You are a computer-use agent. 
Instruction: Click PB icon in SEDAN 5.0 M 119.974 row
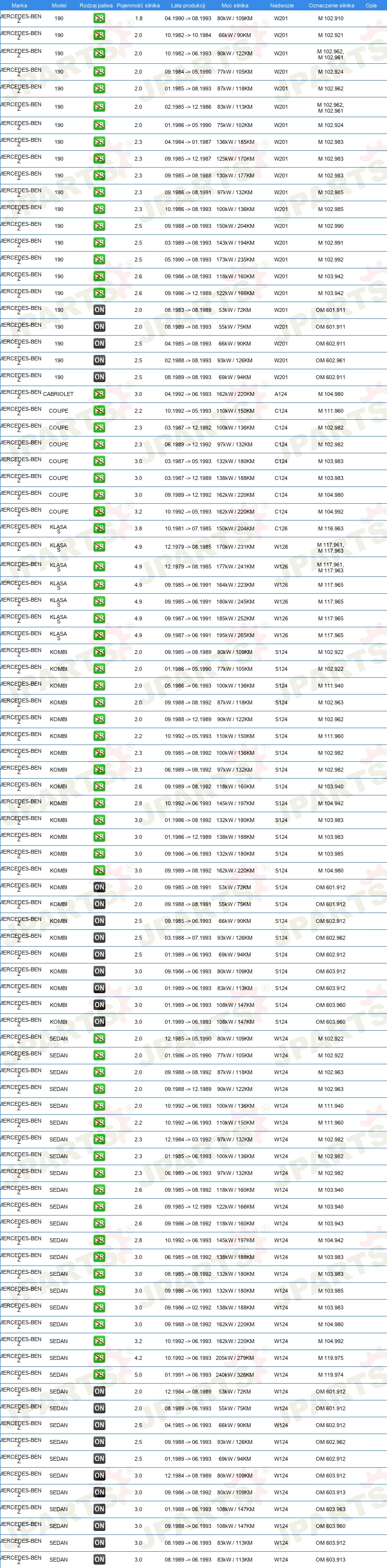pos(99,1375)
